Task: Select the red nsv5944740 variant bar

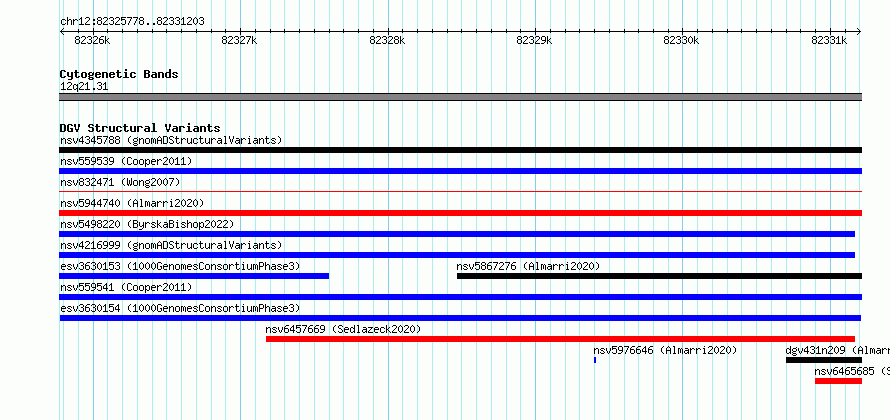Action: coord(460,213)
